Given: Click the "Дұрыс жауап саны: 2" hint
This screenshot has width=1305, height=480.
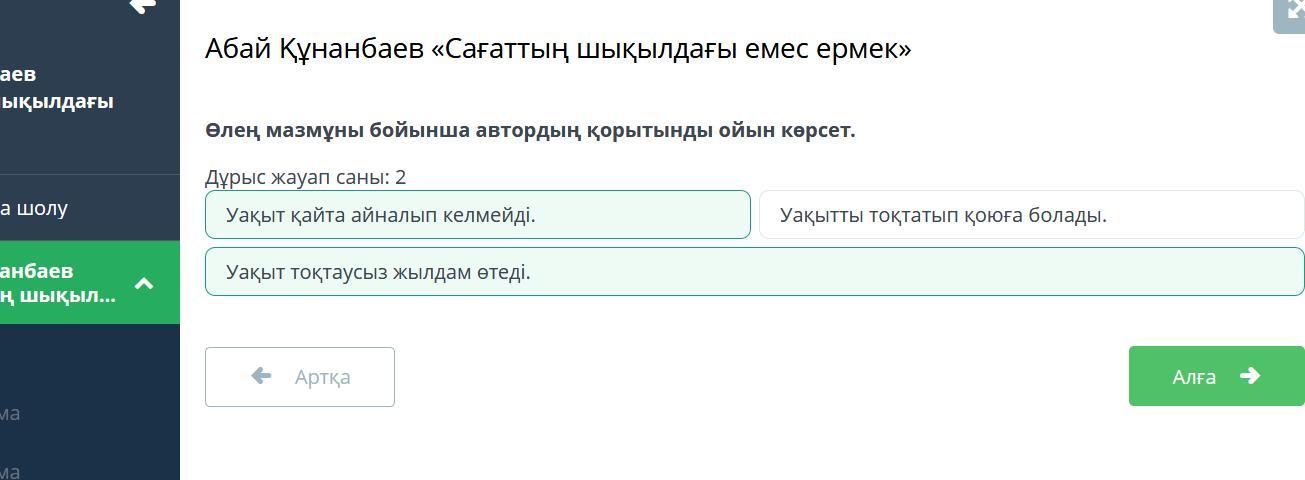Looking at the screenshot, I should tap(305, 177).
